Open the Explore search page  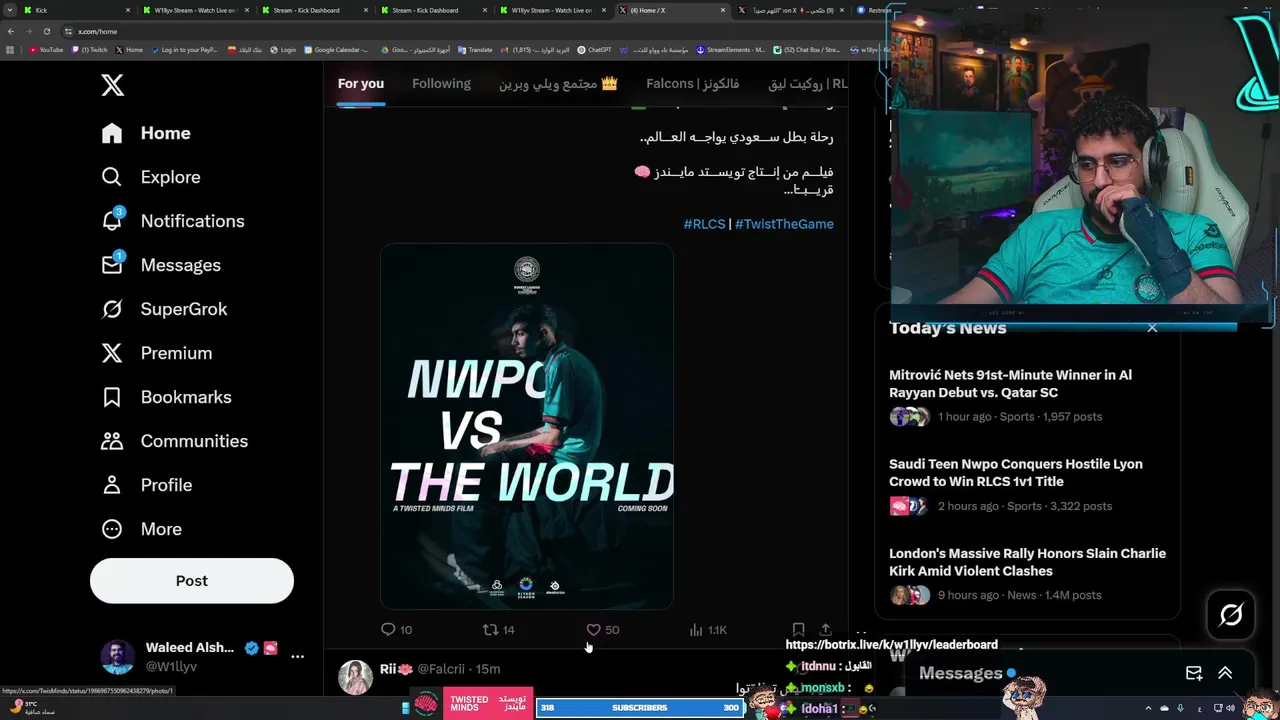[x=151, y=177]
